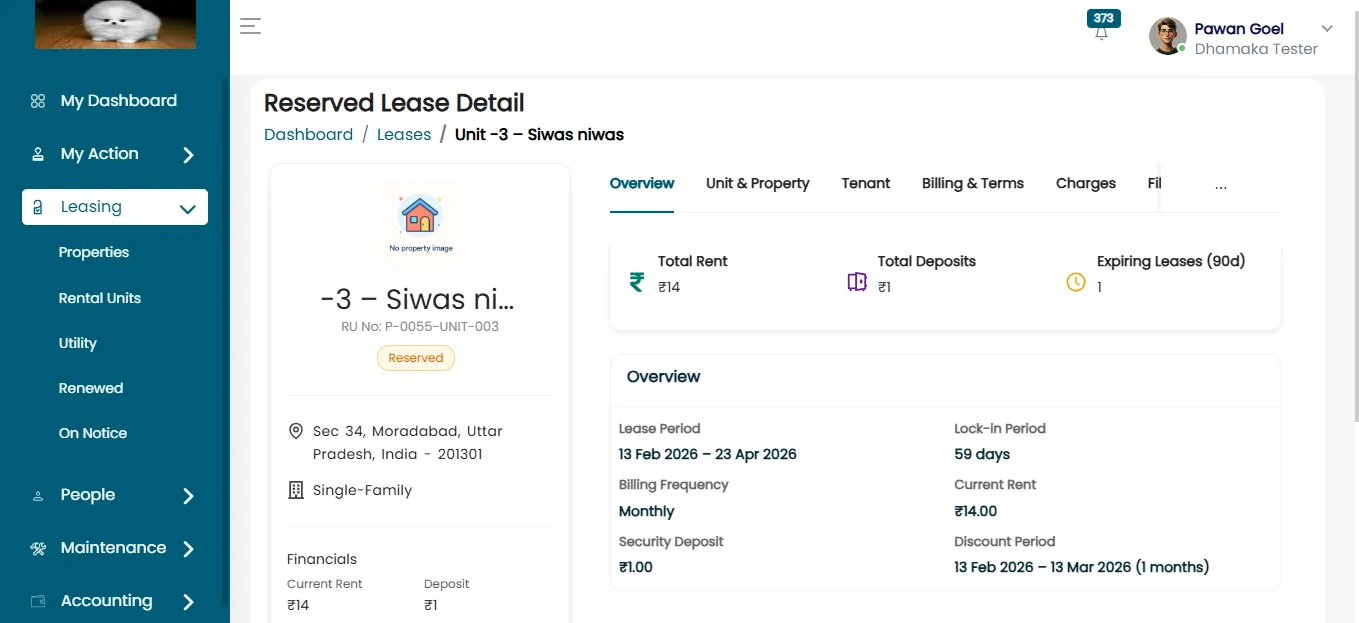Open the Tenant tab
The image size is (1359, 623).
coord(866,183)
